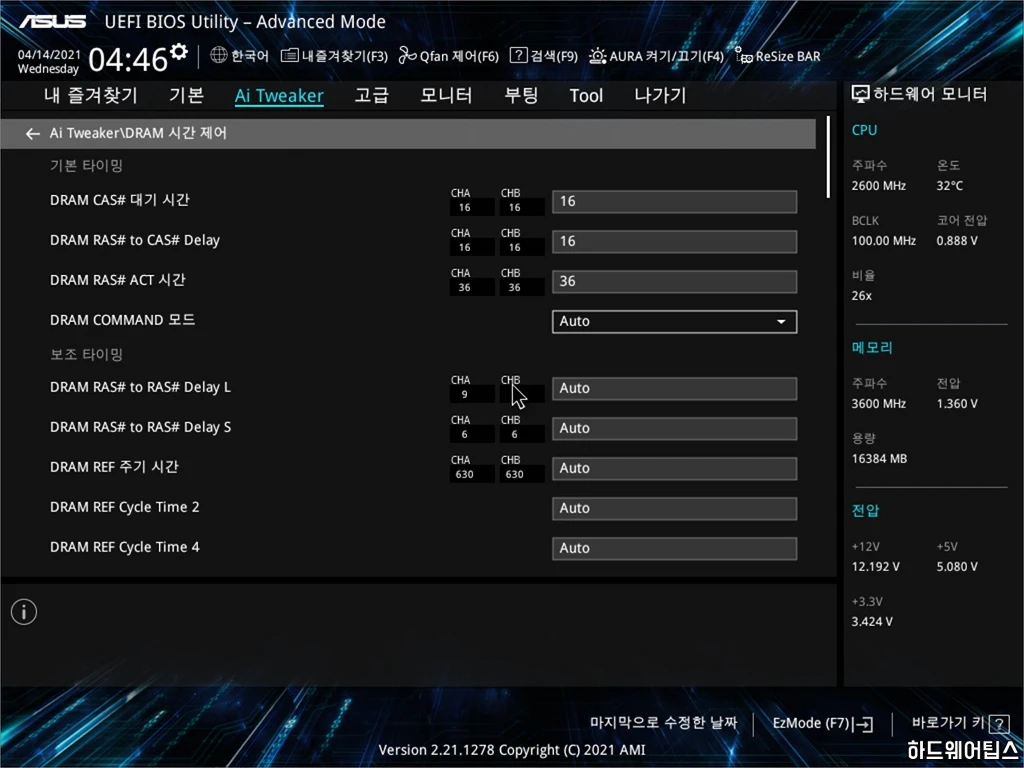
Task: Click 기본 타이밍 section heading
Action: point(86,166)
